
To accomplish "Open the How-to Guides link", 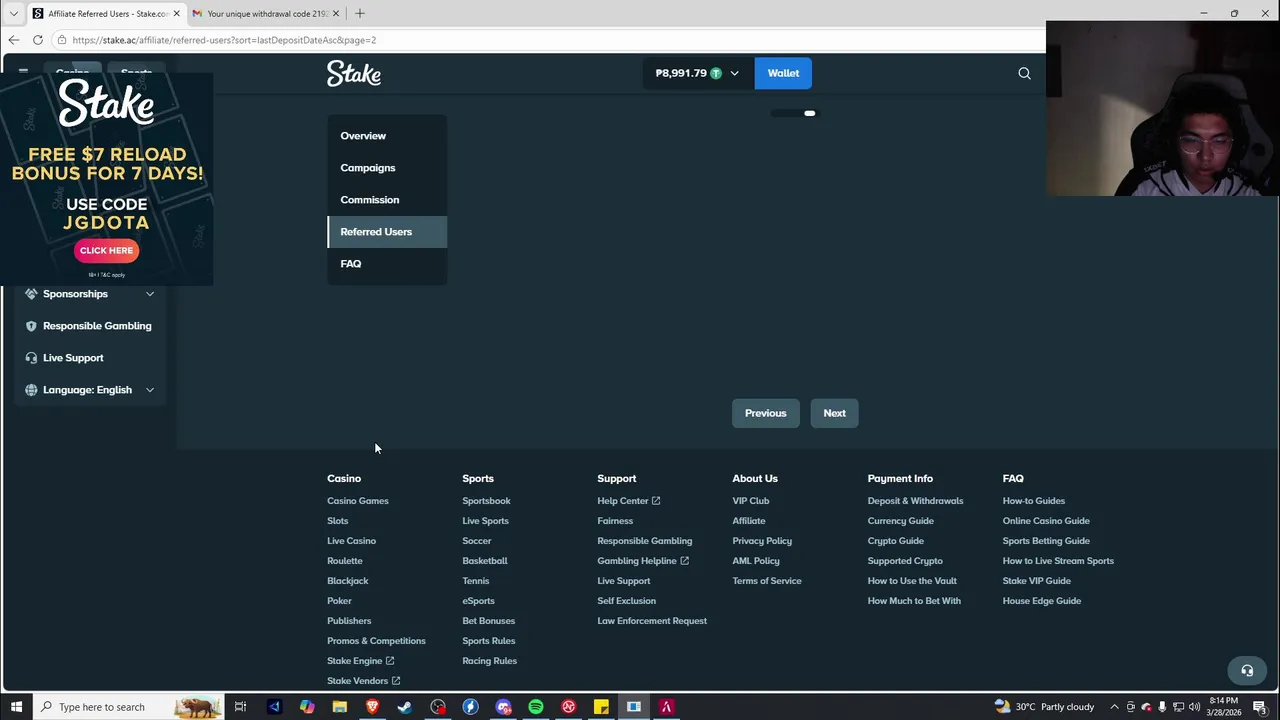I will 1034,501.
